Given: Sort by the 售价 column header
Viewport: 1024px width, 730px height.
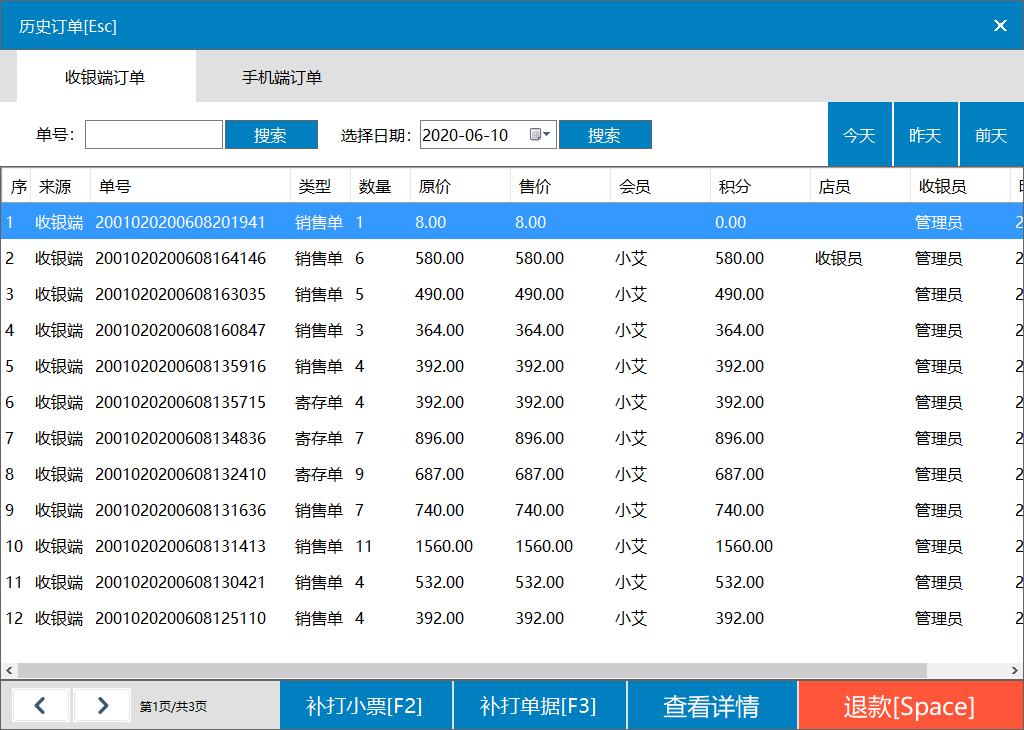Looking at the screenshot, I should point(558,187).
